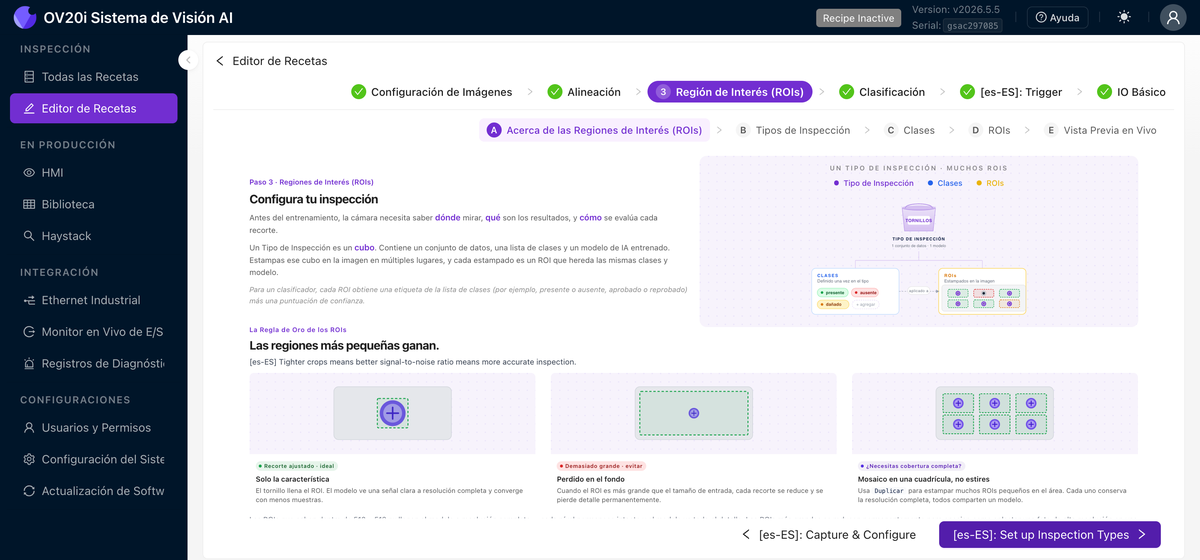Click the Tipo de Inspección diagram

pos(918,241)
